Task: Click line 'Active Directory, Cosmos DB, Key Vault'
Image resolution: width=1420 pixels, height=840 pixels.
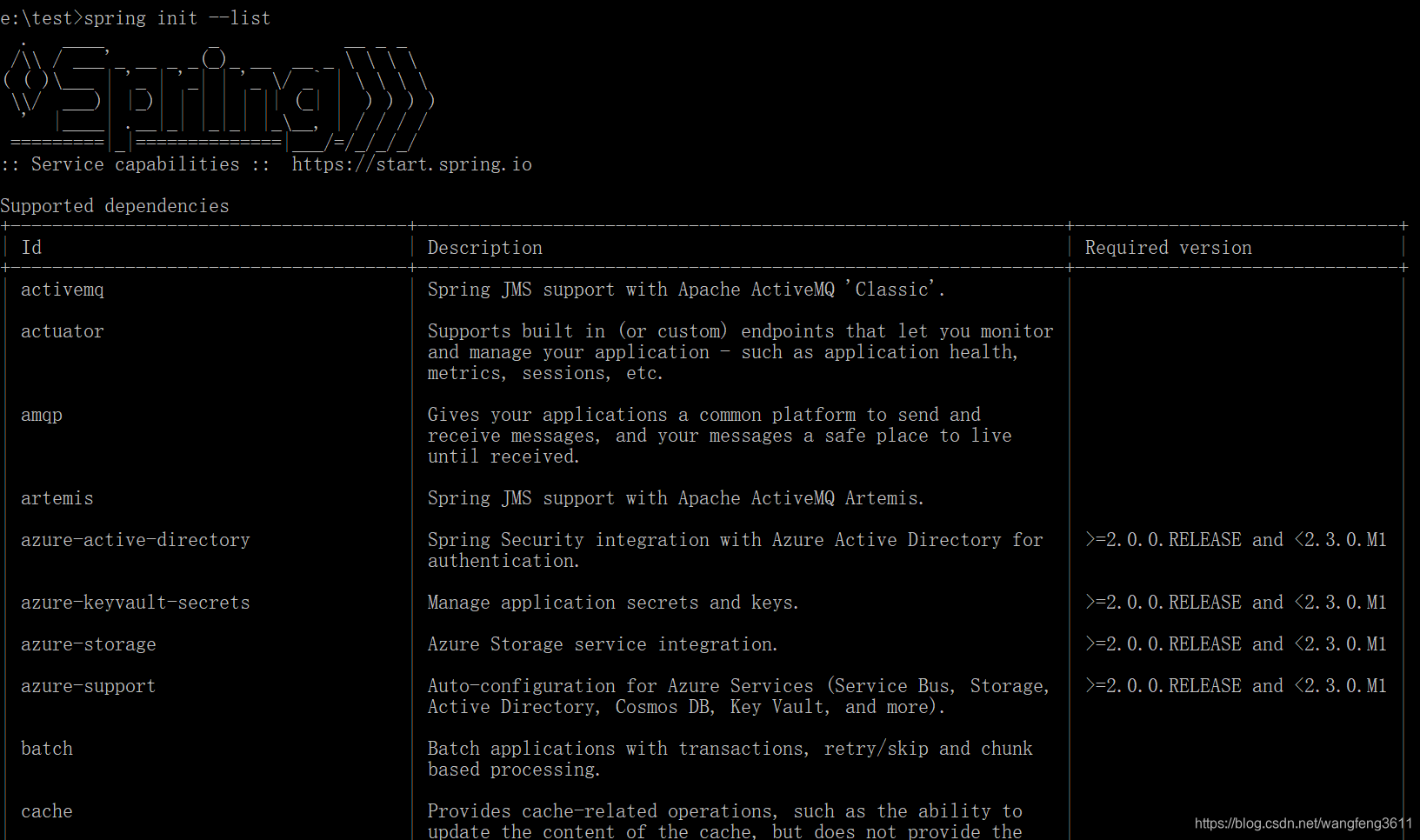Action: (x=686, y=707)
